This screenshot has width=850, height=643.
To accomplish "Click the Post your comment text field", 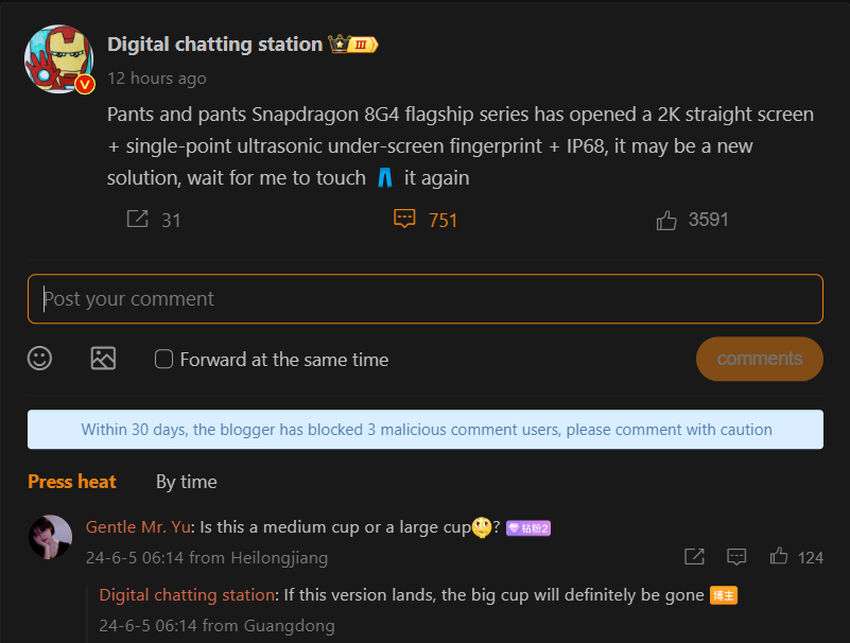I will pyautogui.click(x=425, y=299).
